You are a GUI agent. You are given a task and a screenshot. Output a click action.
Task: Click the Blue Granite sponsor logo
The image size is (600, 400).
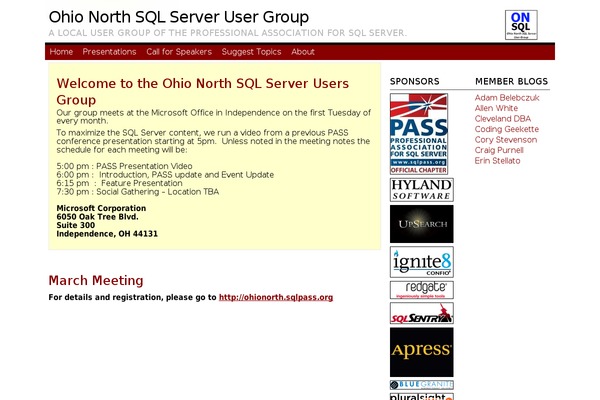click(422, 385)
